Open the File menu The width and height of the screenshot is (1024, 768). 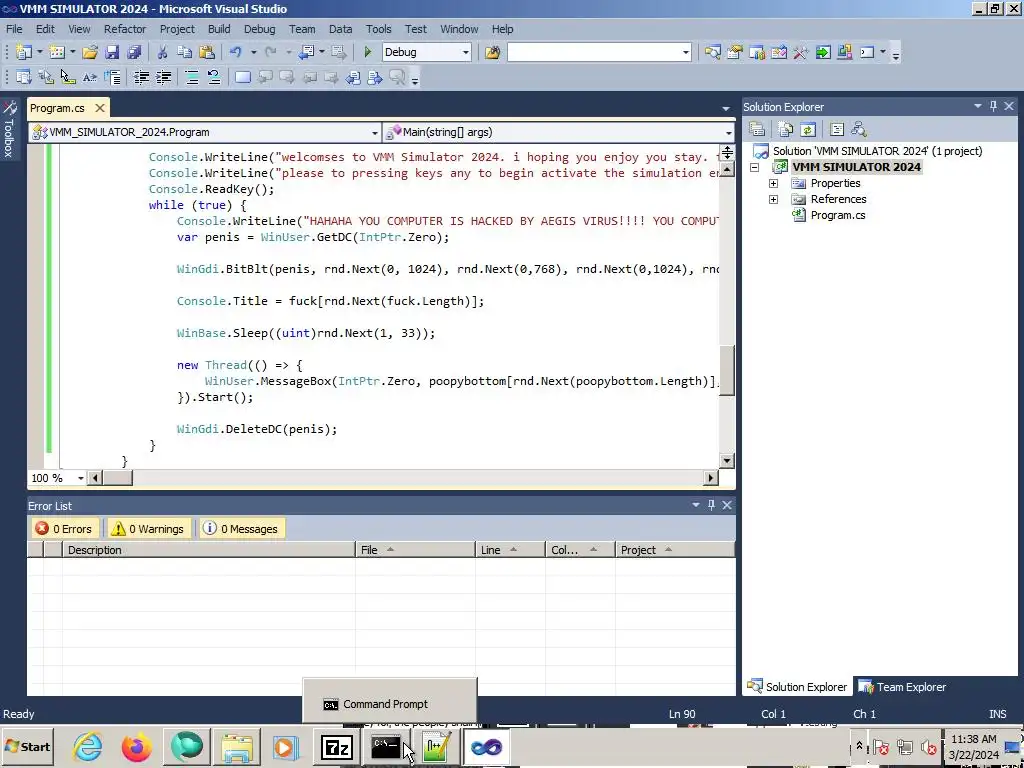point(14,29)
